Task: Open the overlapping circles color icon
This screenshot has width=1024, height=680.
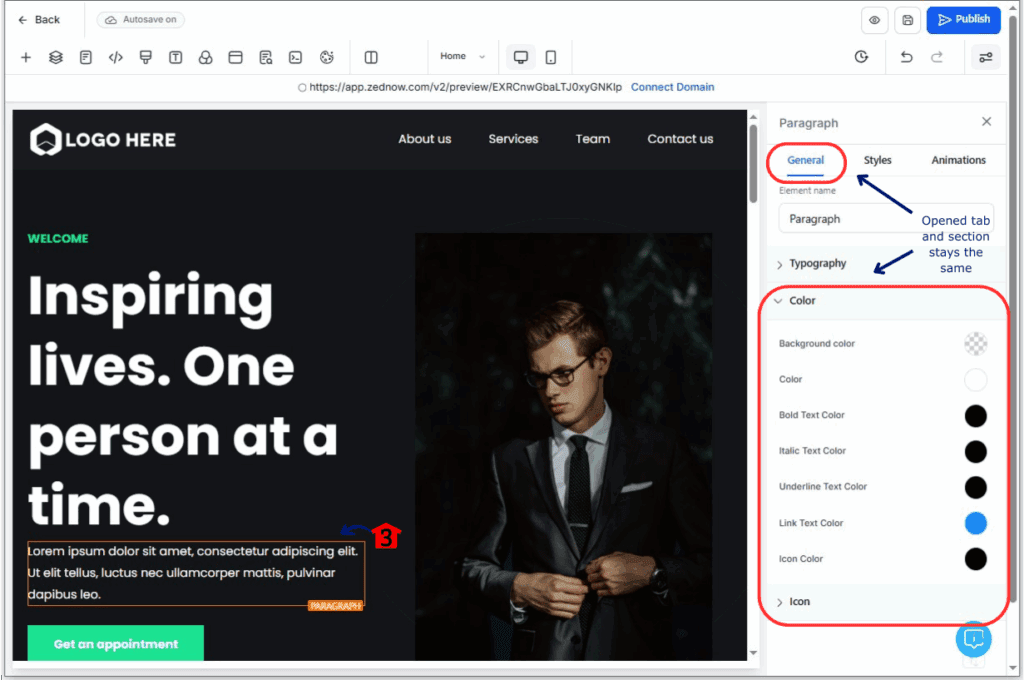Action: pos(206,57)
